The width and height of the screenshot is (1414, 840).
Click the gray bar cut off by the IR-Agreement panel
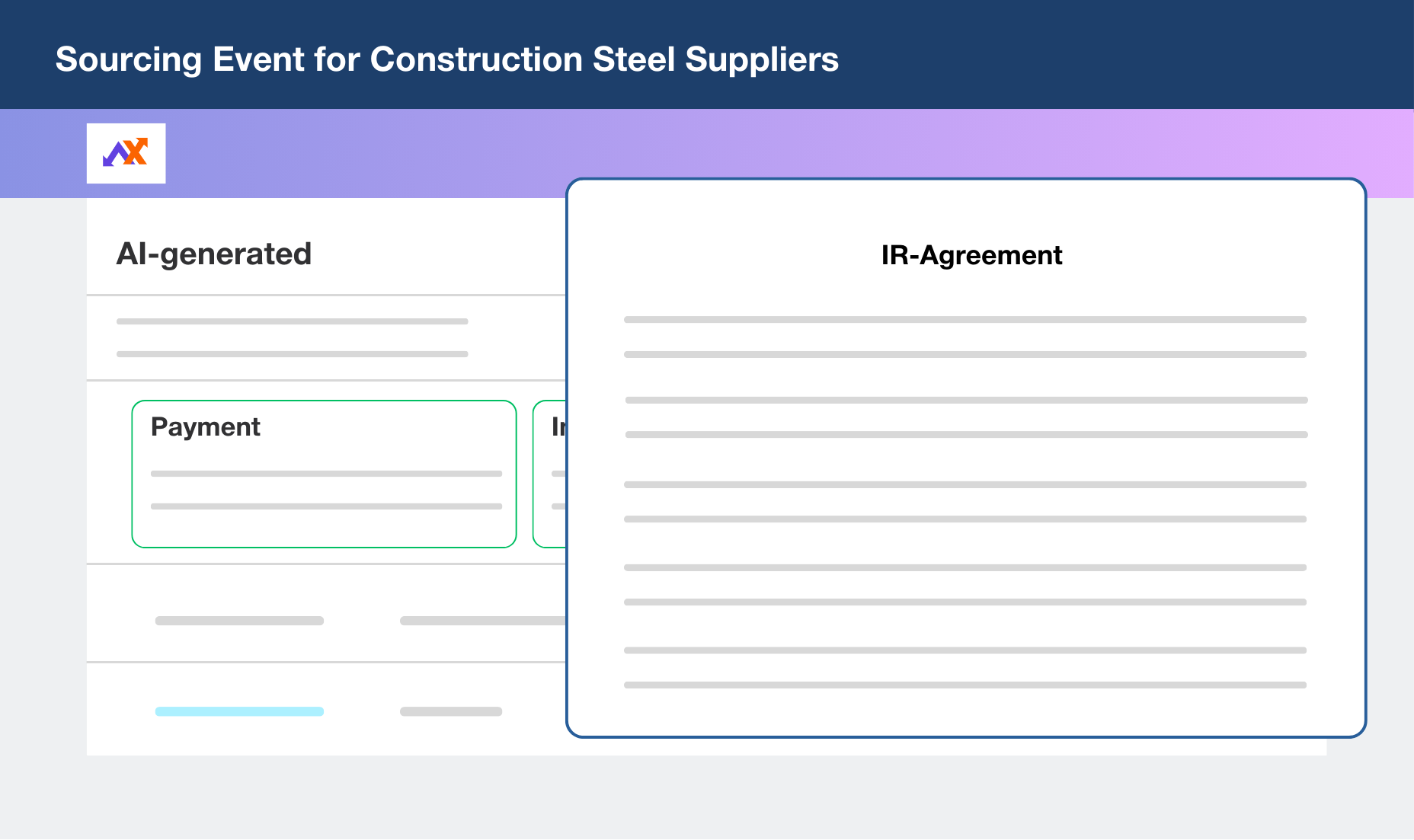tap(483, 621)
